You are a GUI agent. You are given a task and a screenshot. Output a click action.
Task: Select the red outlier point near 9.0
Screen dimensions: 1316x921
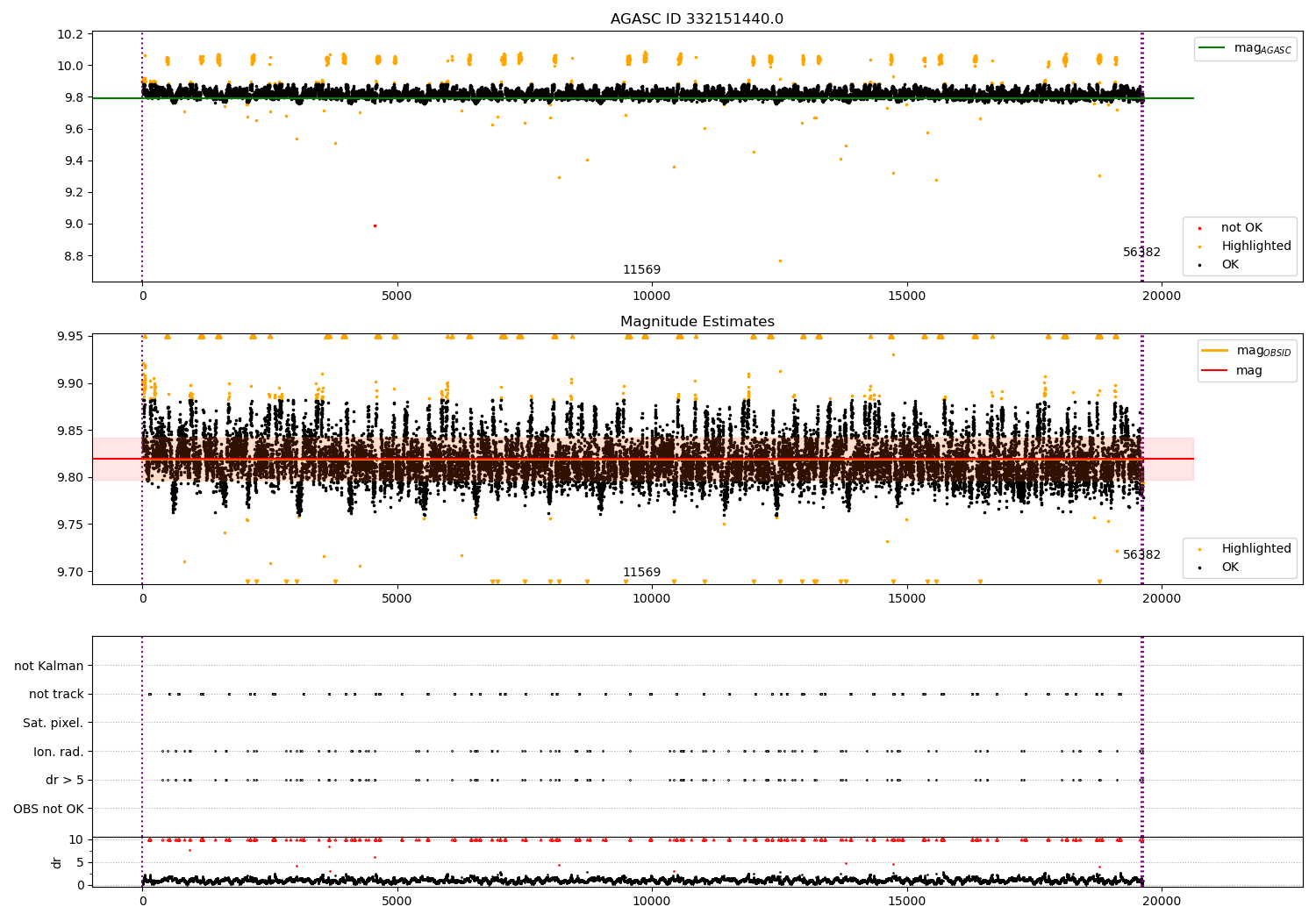[375, 225]
